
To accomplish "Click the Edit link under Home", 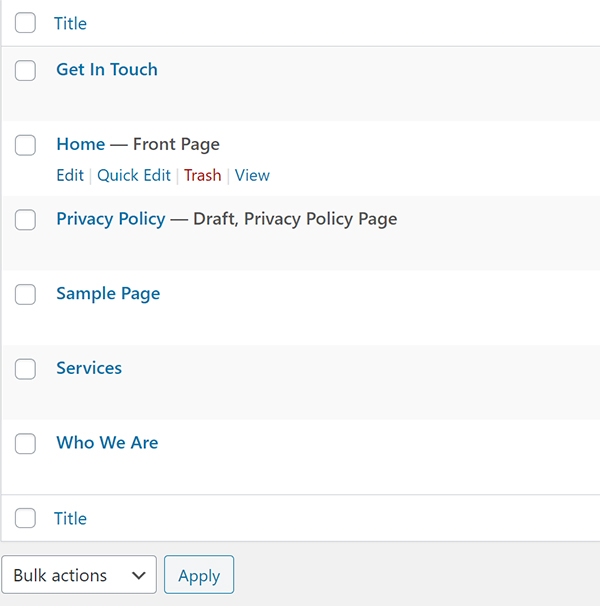I will pos(70,175).
